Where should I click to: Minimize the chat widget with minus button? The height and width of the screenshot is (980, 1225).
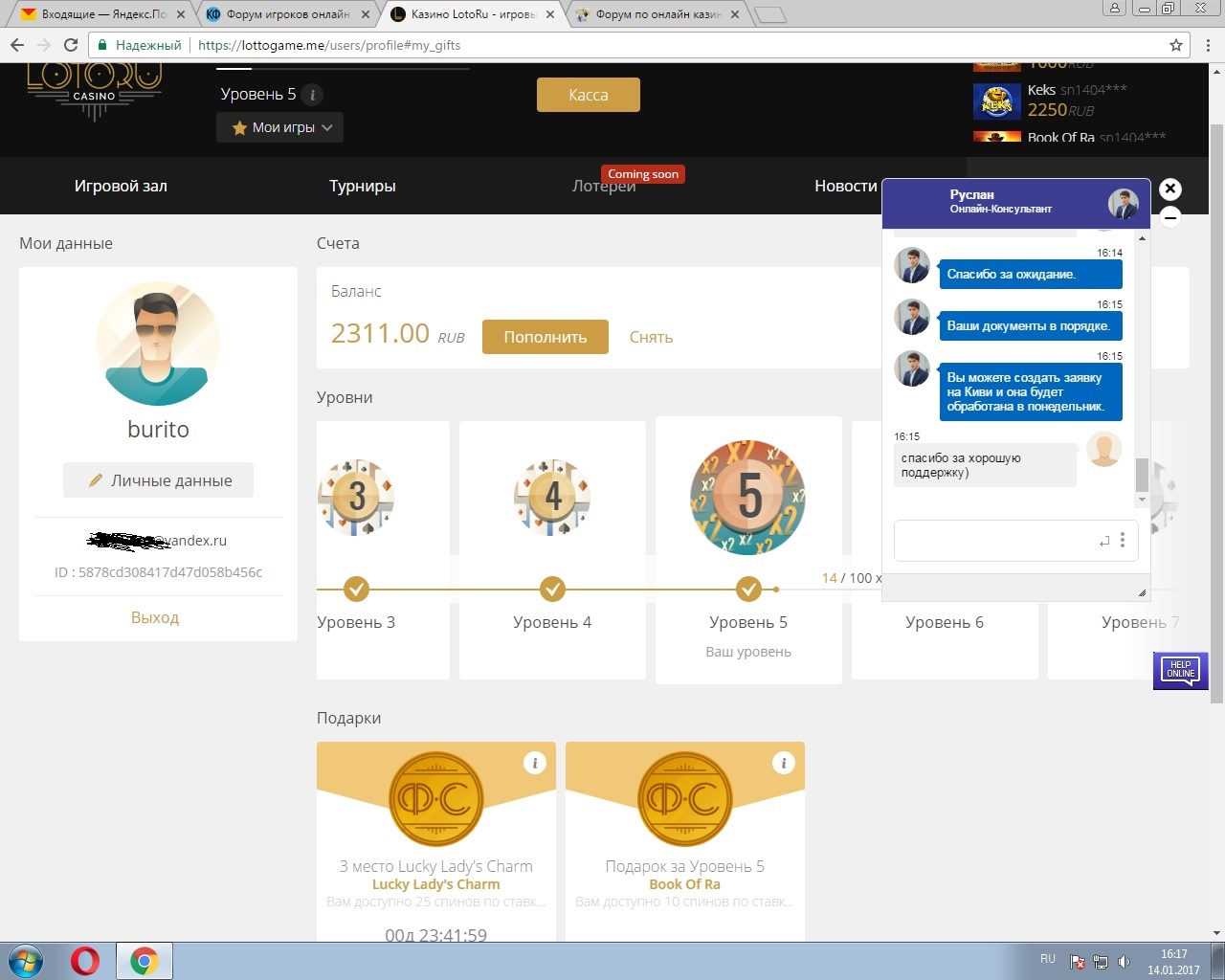click(1169, 217)
